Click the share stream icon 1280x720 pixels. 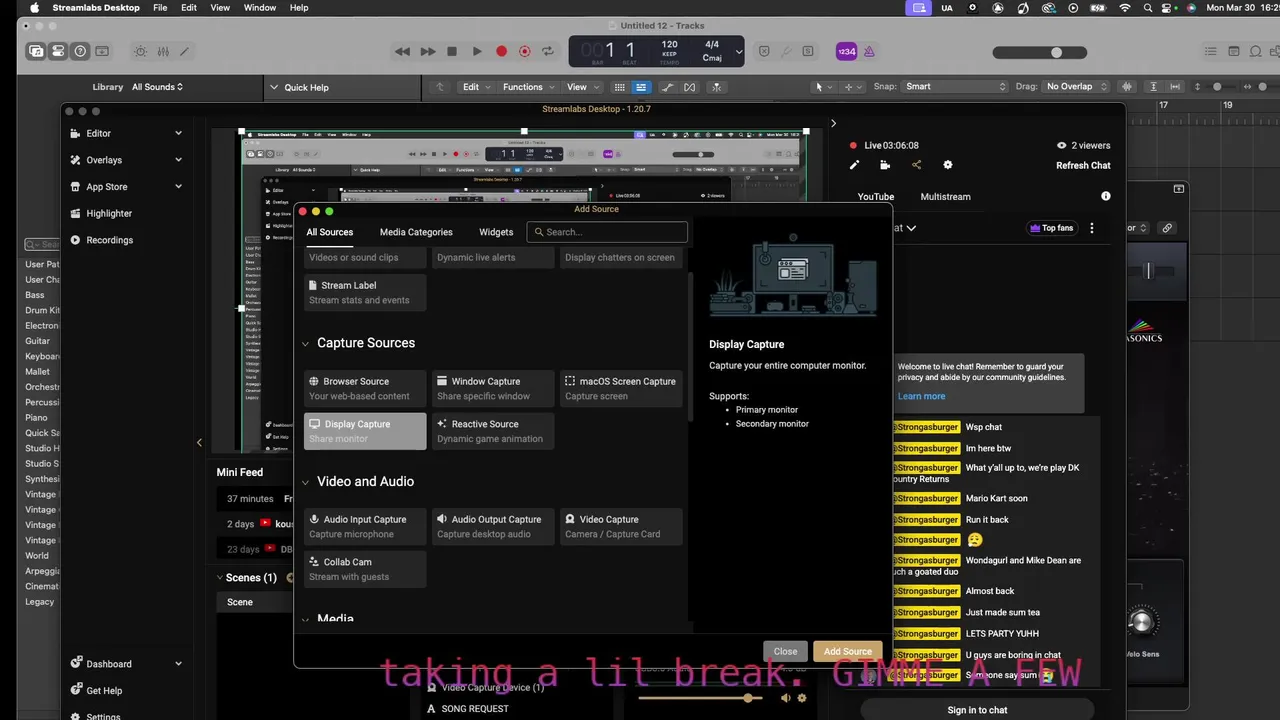point(916,165)
